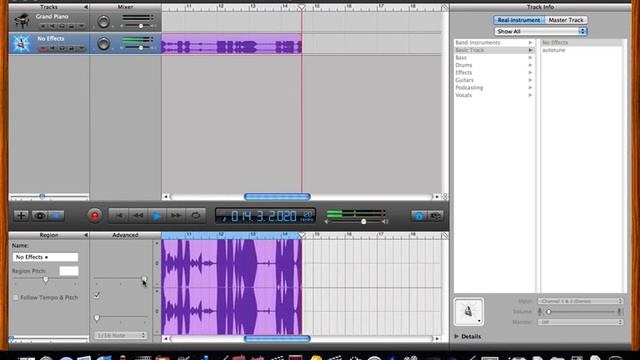This screenshot has width=640, height=360.
Task: Select the No Effects track icon
Action: click(21, 43)
